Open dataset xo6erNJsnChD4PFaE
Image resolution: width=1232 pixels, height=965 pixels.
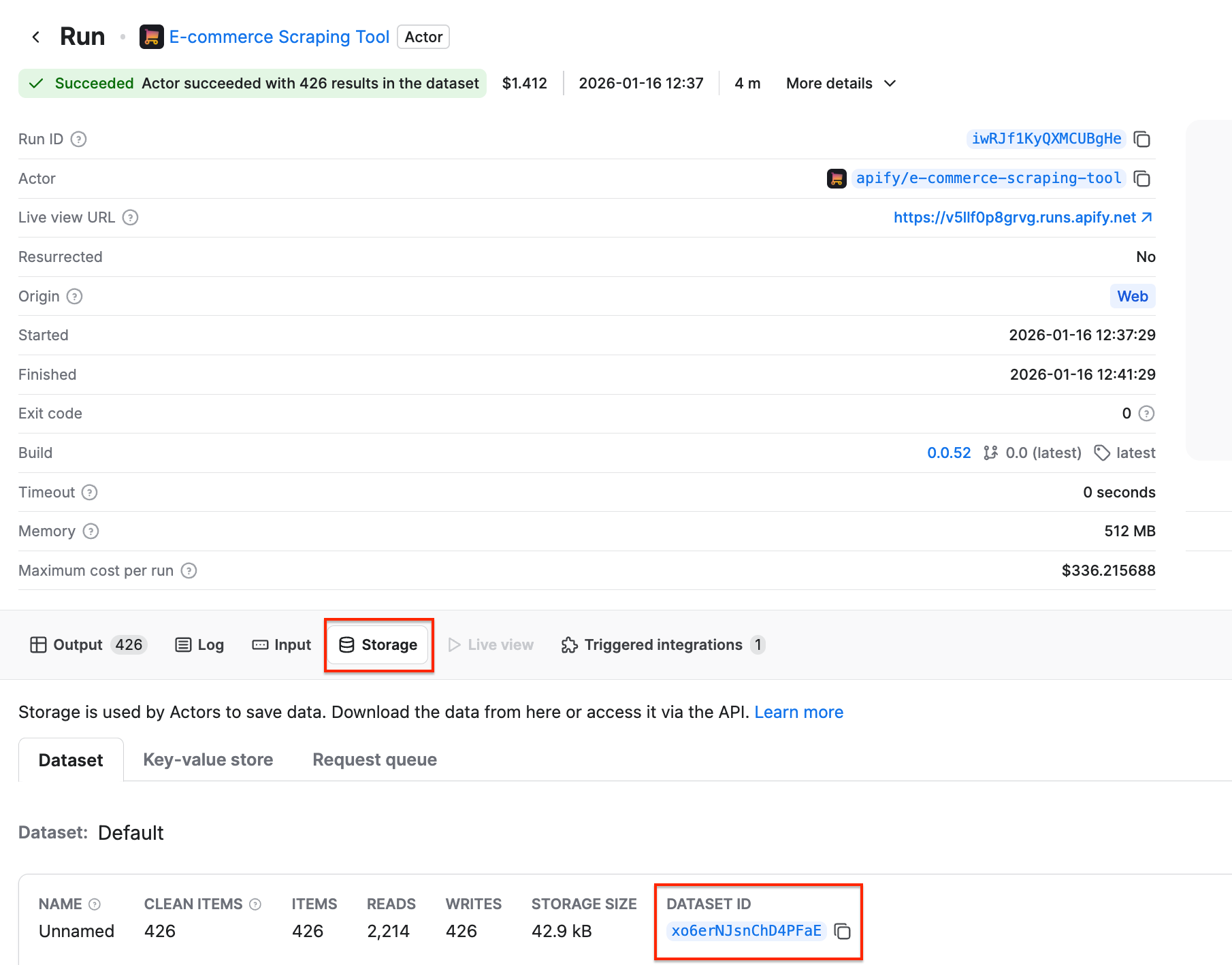[x=745, y=931]
